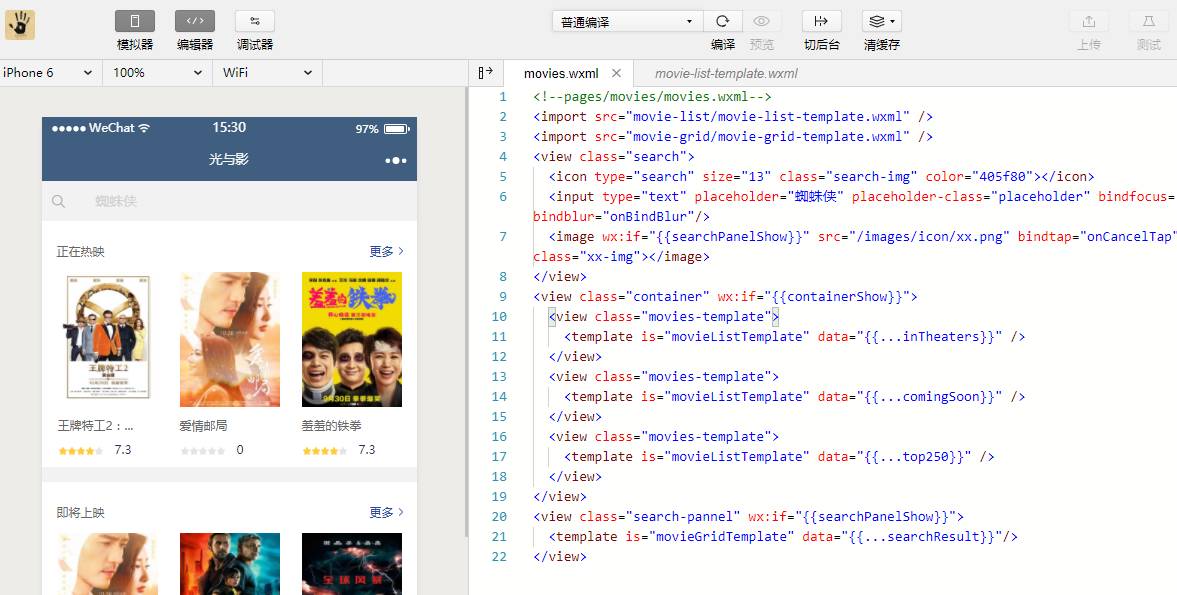Click 更多 link beside 正在热映
This screenshot has height=595, width=1177.
(387, 251)
